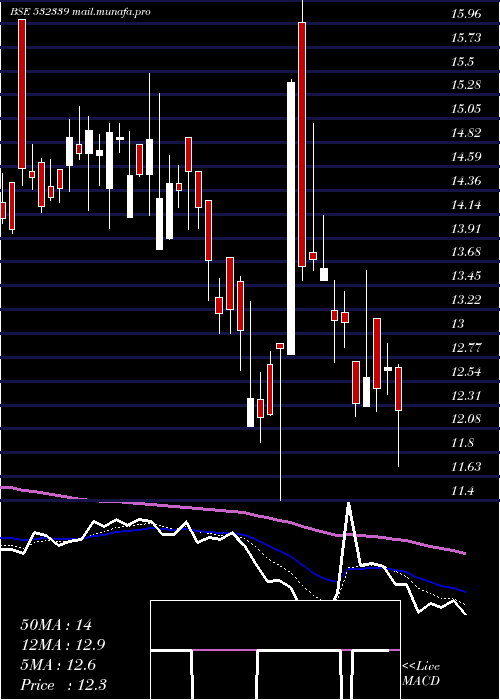The height and width of the screenshot is (700, 500).
Task: Click the 14.36 price axis label
Action: pyautogui.click(x=466, y=181)
